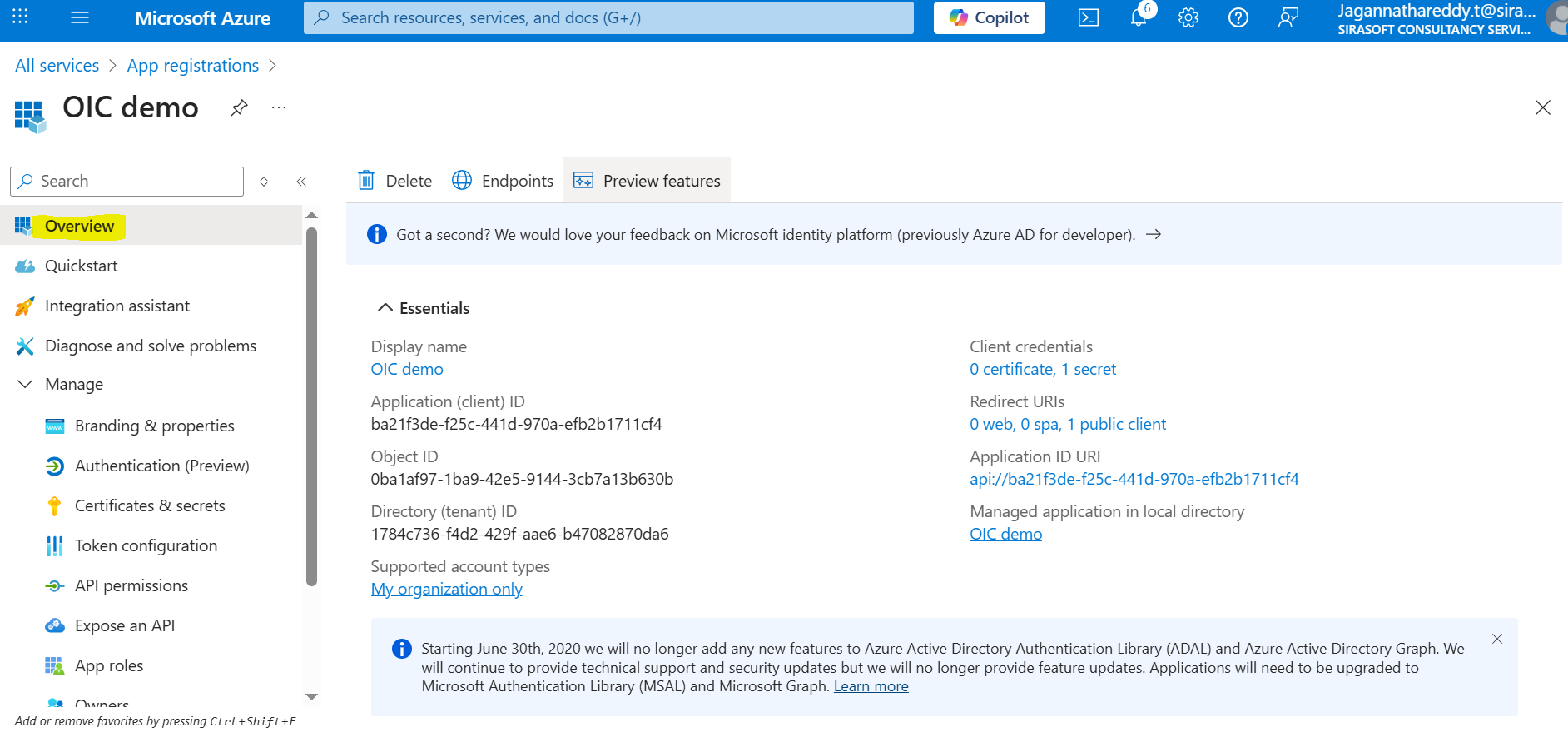Click the Branding & properties icon
Viewport: 1568px width, 732px height.
pyautogui.click(x=55, y=426)
